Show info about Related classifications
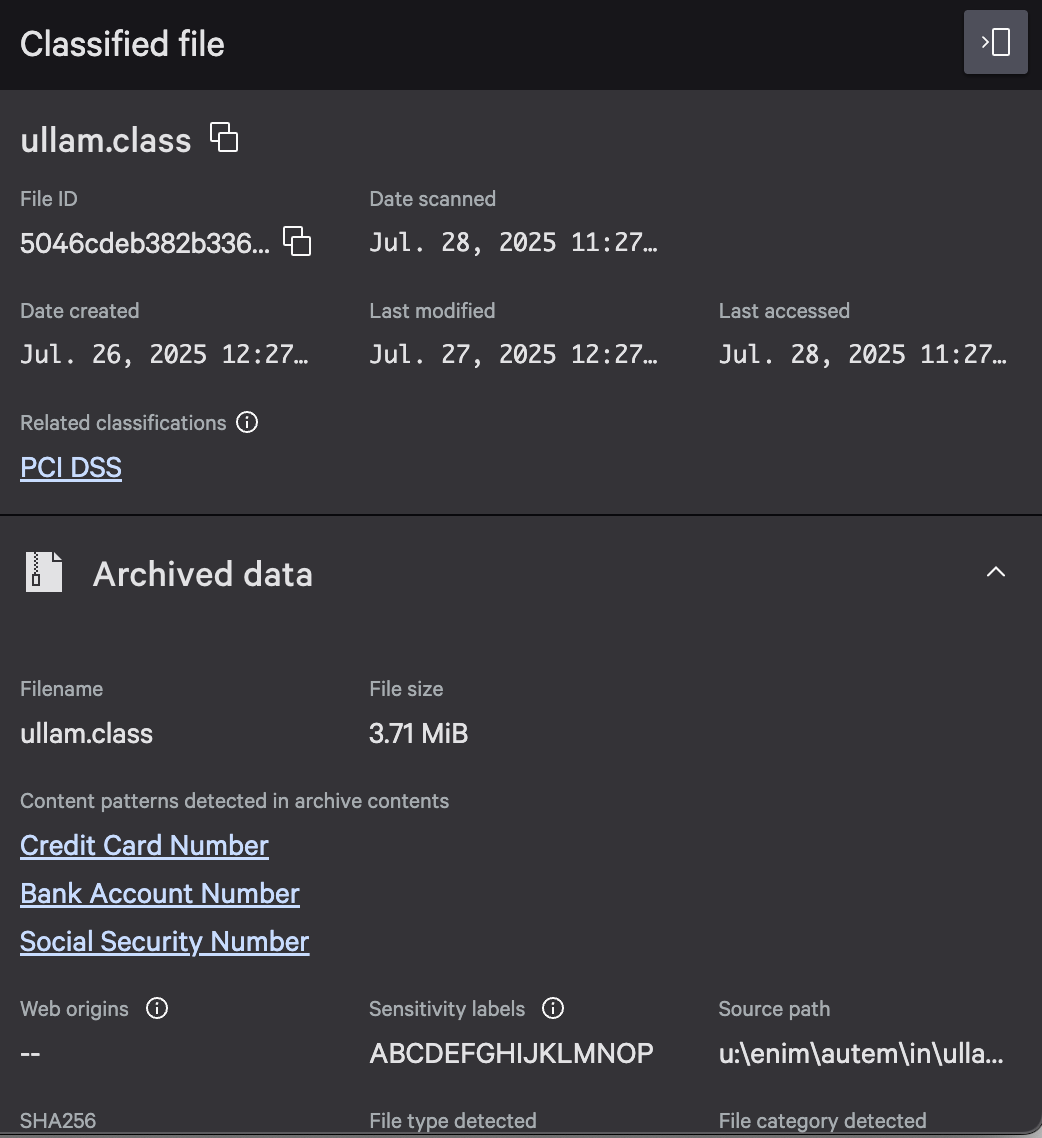 (247, 422)
